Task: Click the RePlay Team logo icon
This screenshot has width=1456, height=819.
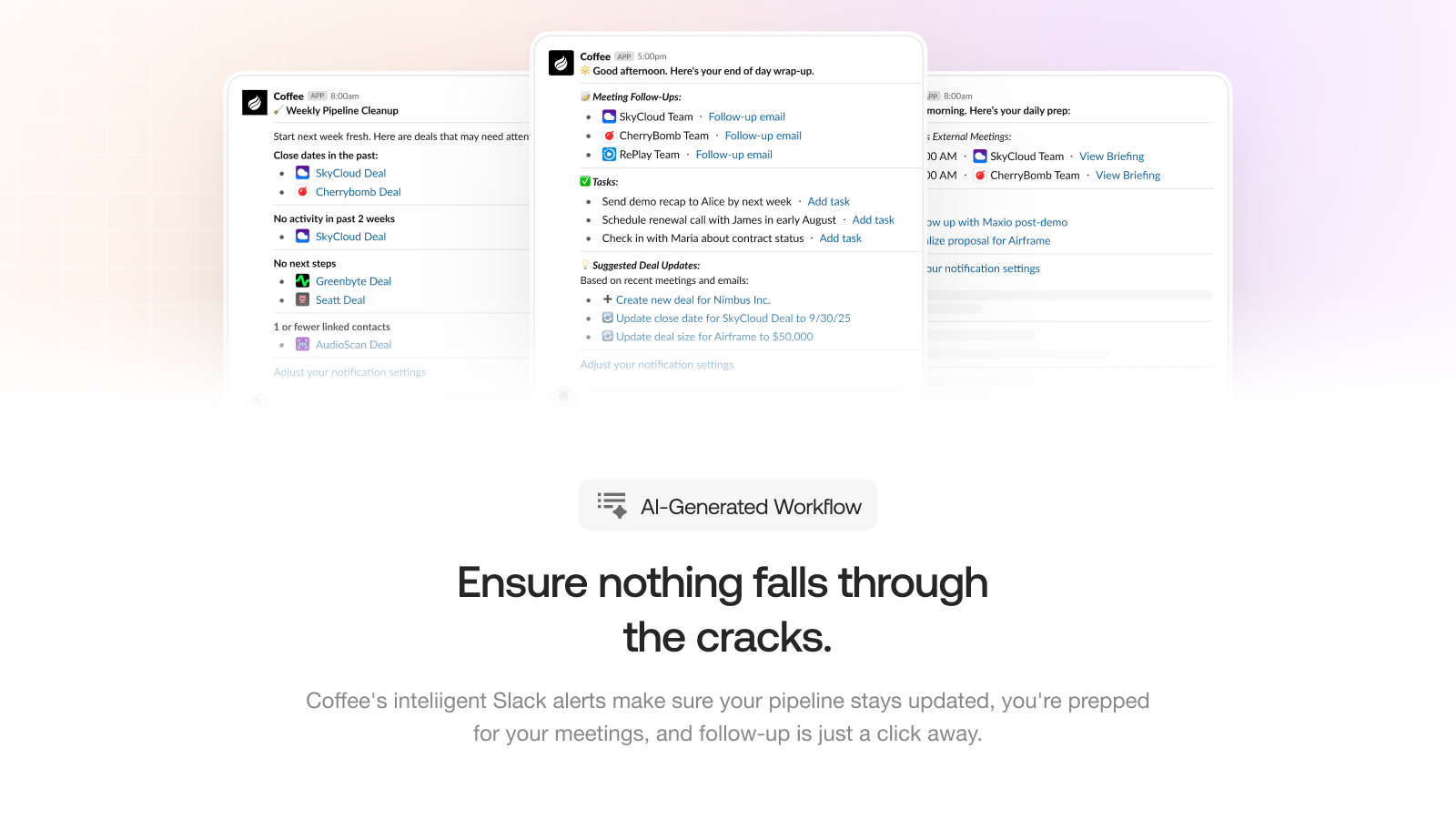Action: pos(609,155)
